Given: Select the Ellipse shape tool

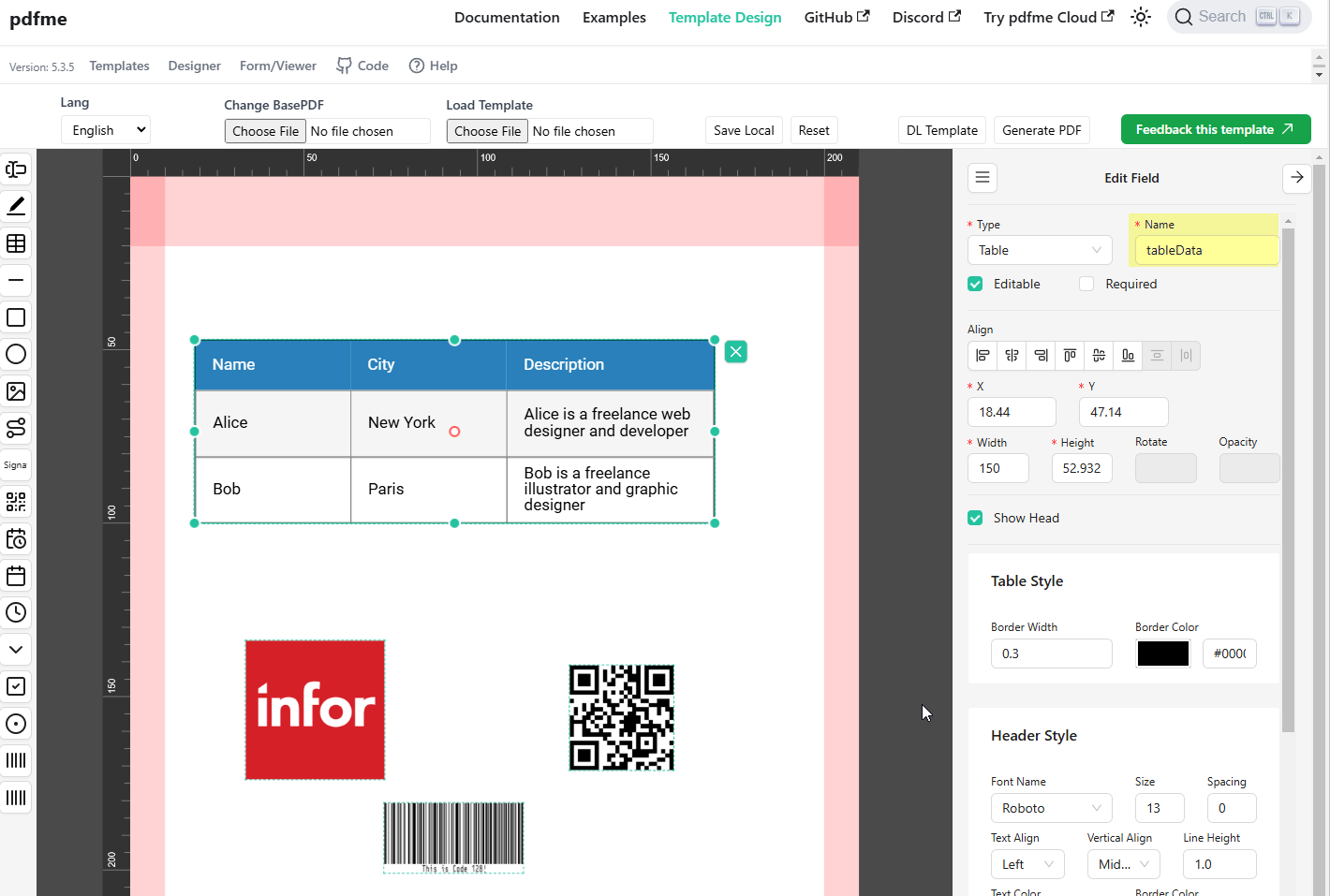Looking at the screenshot, I should point(16,354).
